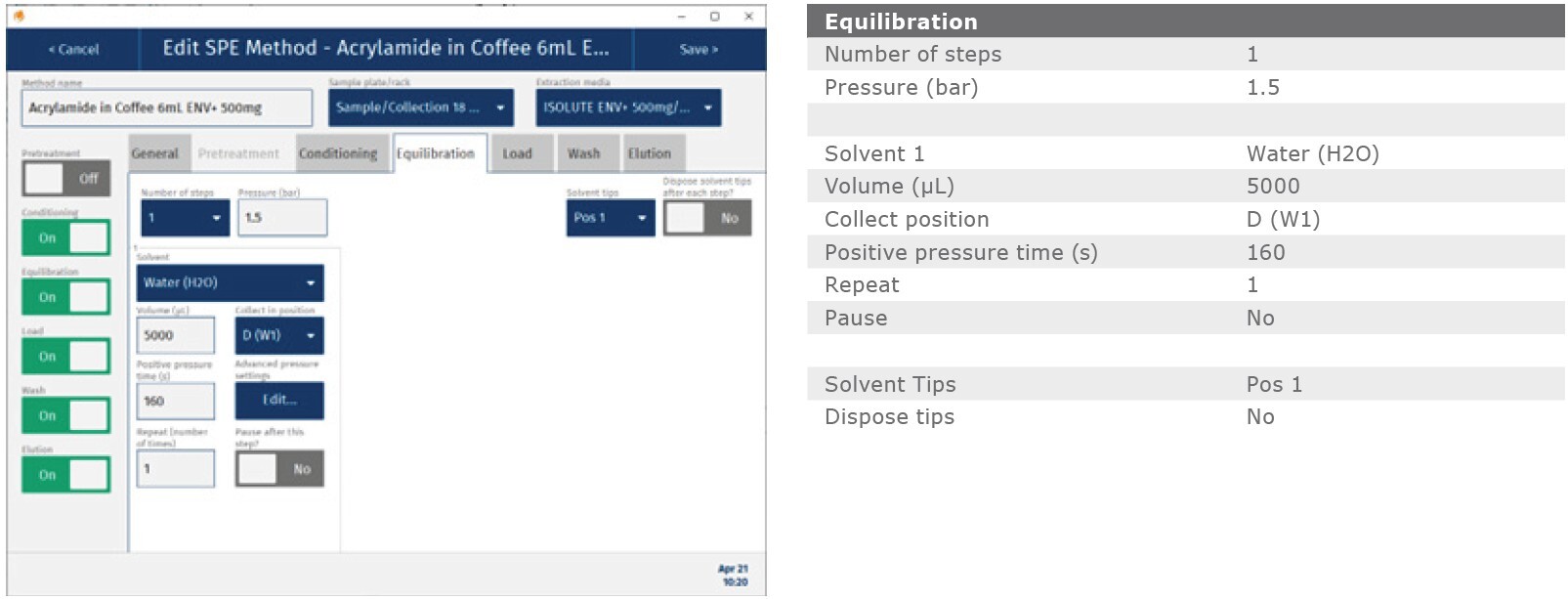Image resolution: width=1568 pixels, height=599 pixels.
Task: Click the Volume (µL) input field
Action: click(176, 335)
